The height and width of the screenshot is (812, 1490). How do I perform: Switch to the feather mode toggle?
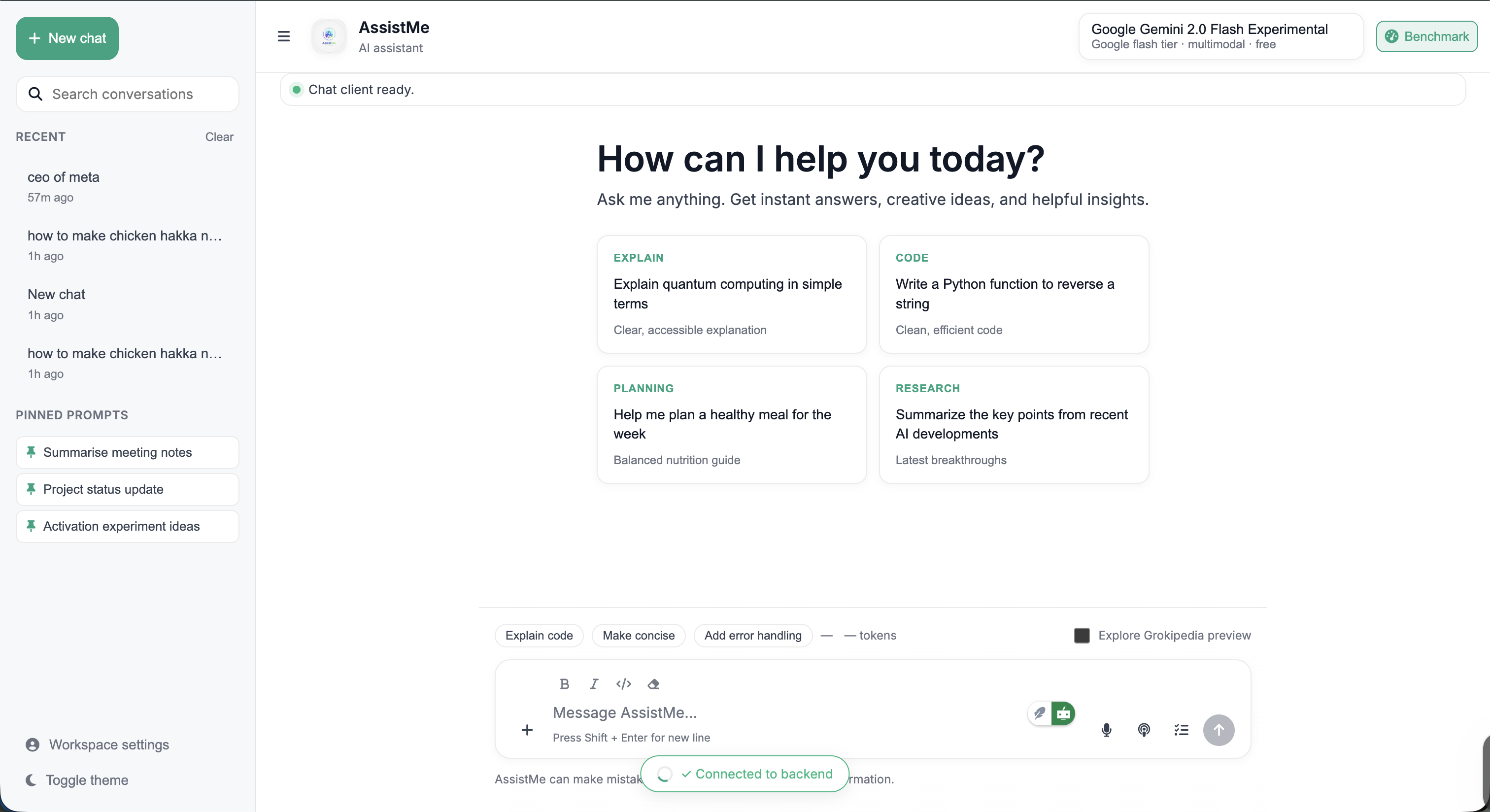pyautogui.click(x=1040, y=713)
